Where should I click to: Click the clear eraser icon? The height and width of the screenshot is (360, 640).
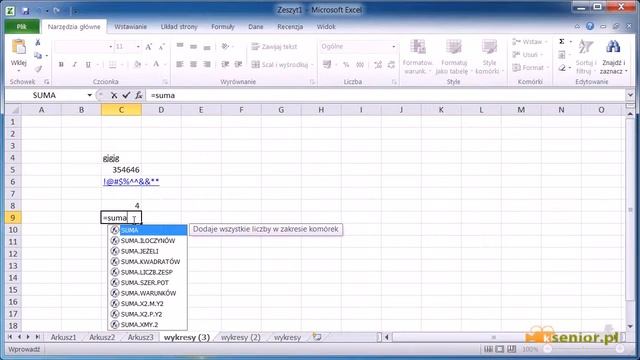(x=562, y=68)
